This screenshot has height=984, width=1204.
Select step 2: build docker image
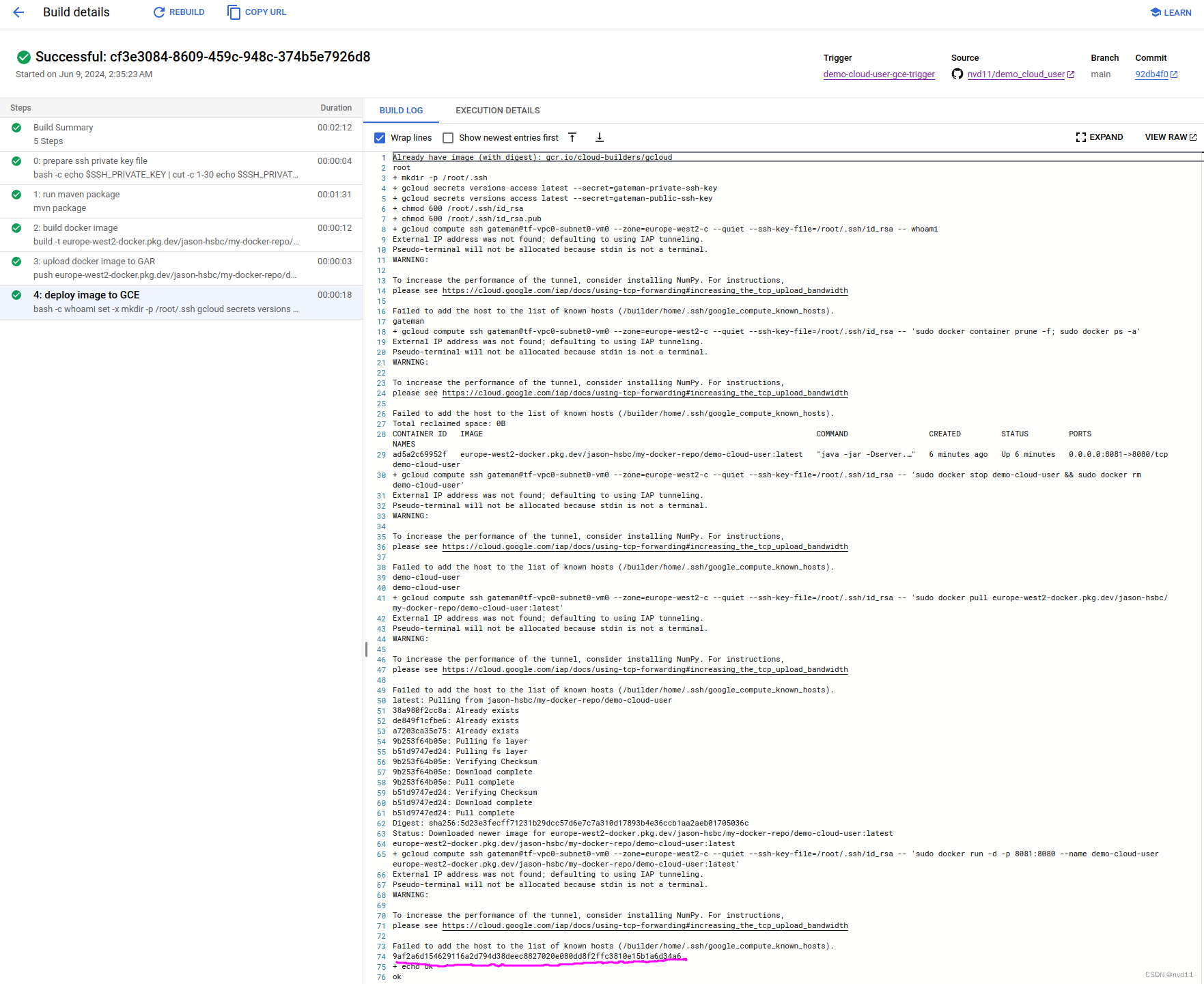coord(181,235)
